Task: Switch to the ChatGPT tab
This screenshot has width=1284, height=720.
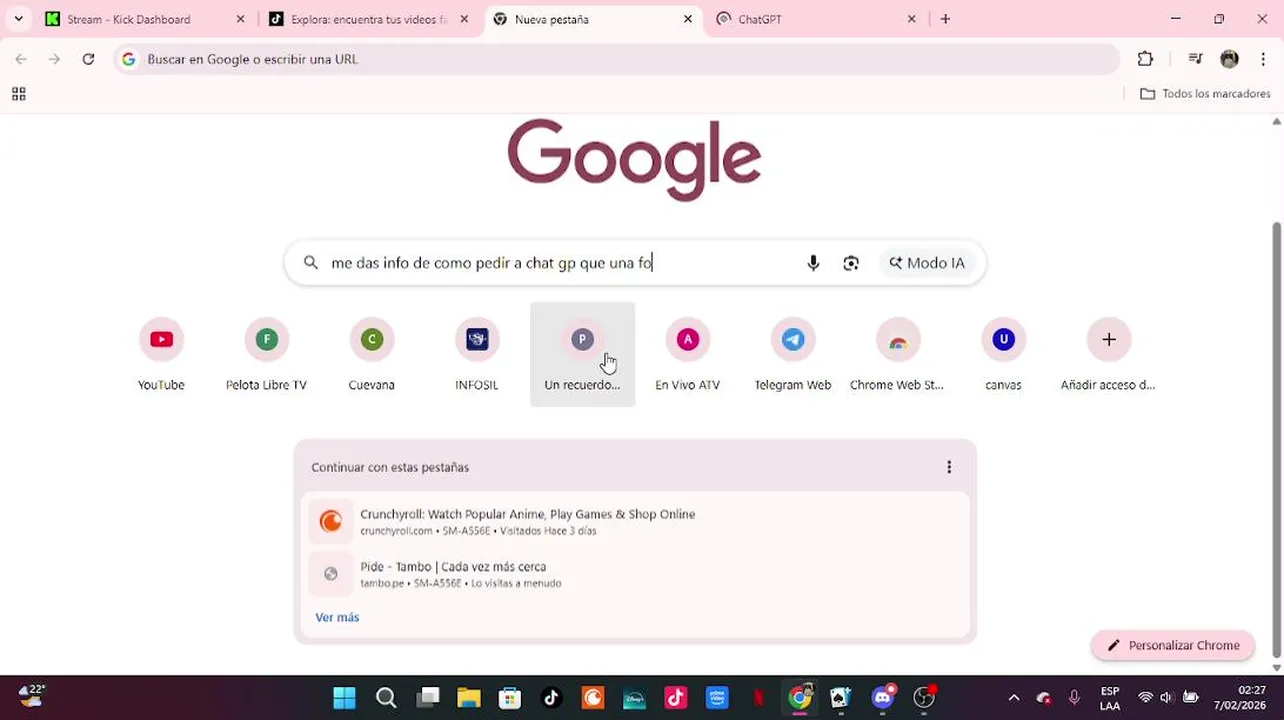Action: (815, 19)
